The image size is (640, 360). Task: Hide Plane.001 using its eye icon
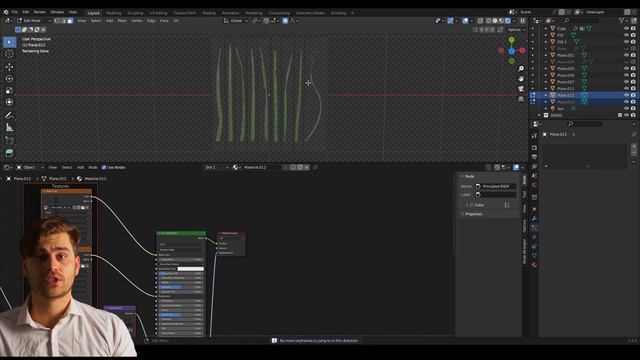pyautogui.click(x=626, y=55)
